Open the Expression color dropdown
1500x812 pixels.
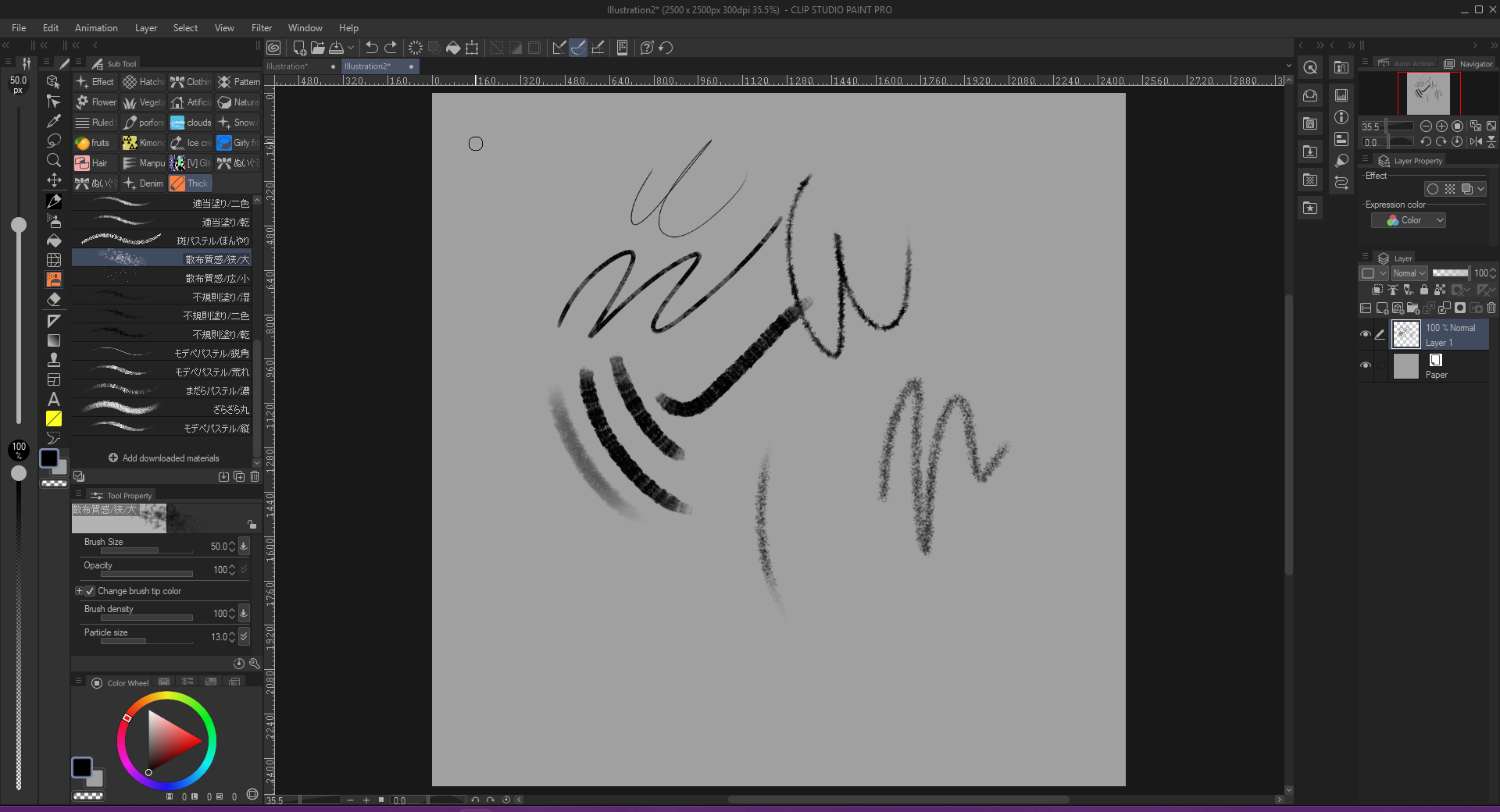click(1409, 221)
